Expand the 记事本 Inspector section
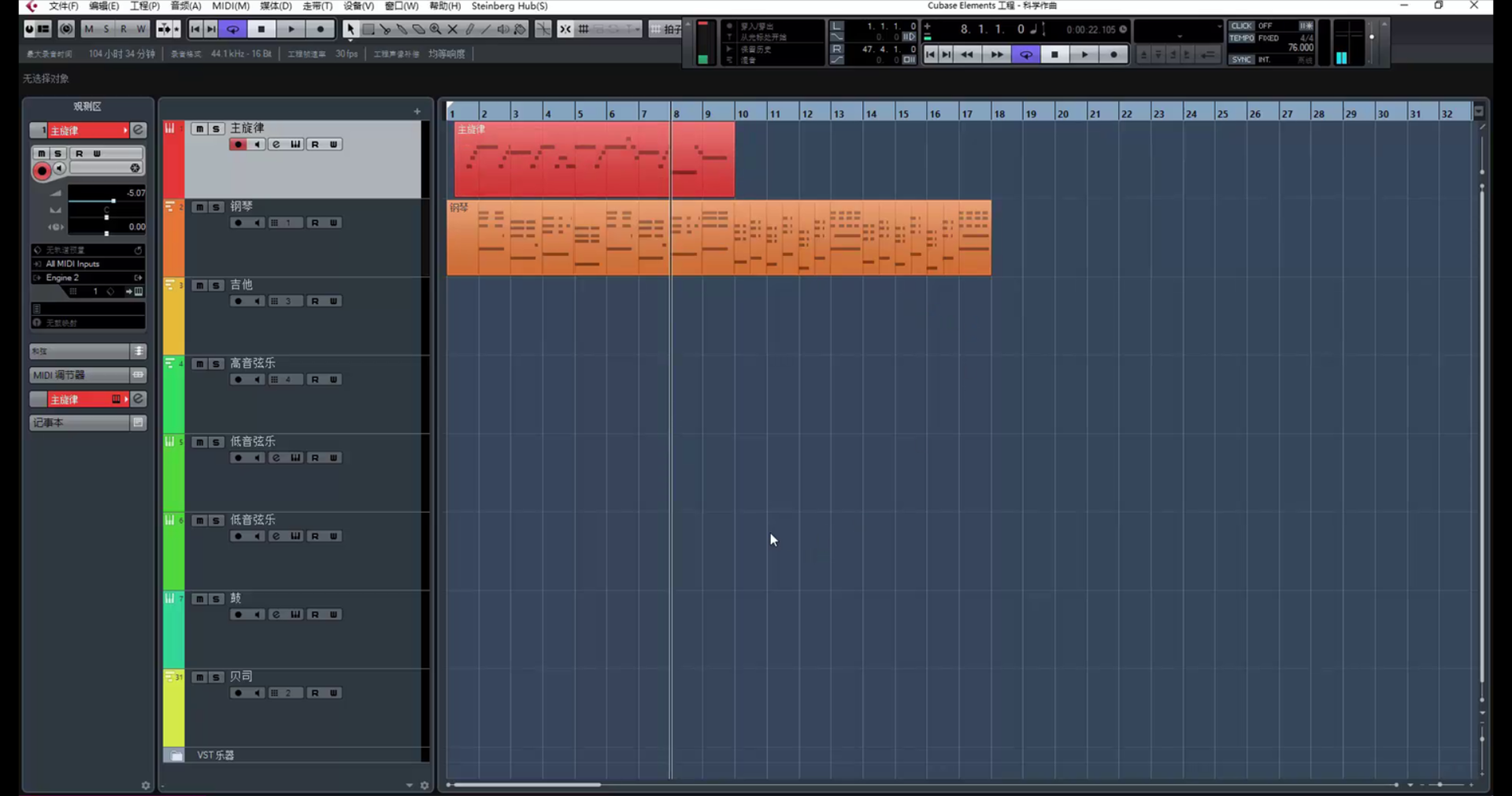The width and height of the screenshot is (1512, 796). pos(87,423)
